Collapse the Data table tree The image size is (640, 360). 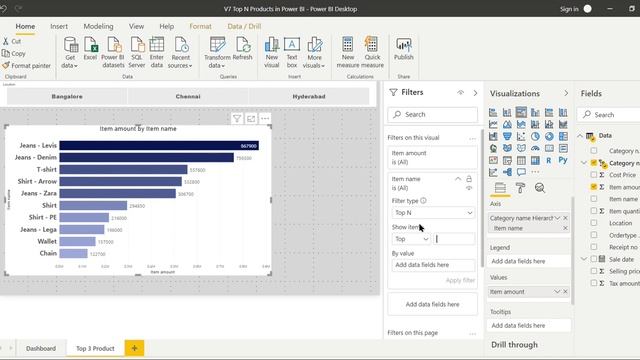click(580, 136)
